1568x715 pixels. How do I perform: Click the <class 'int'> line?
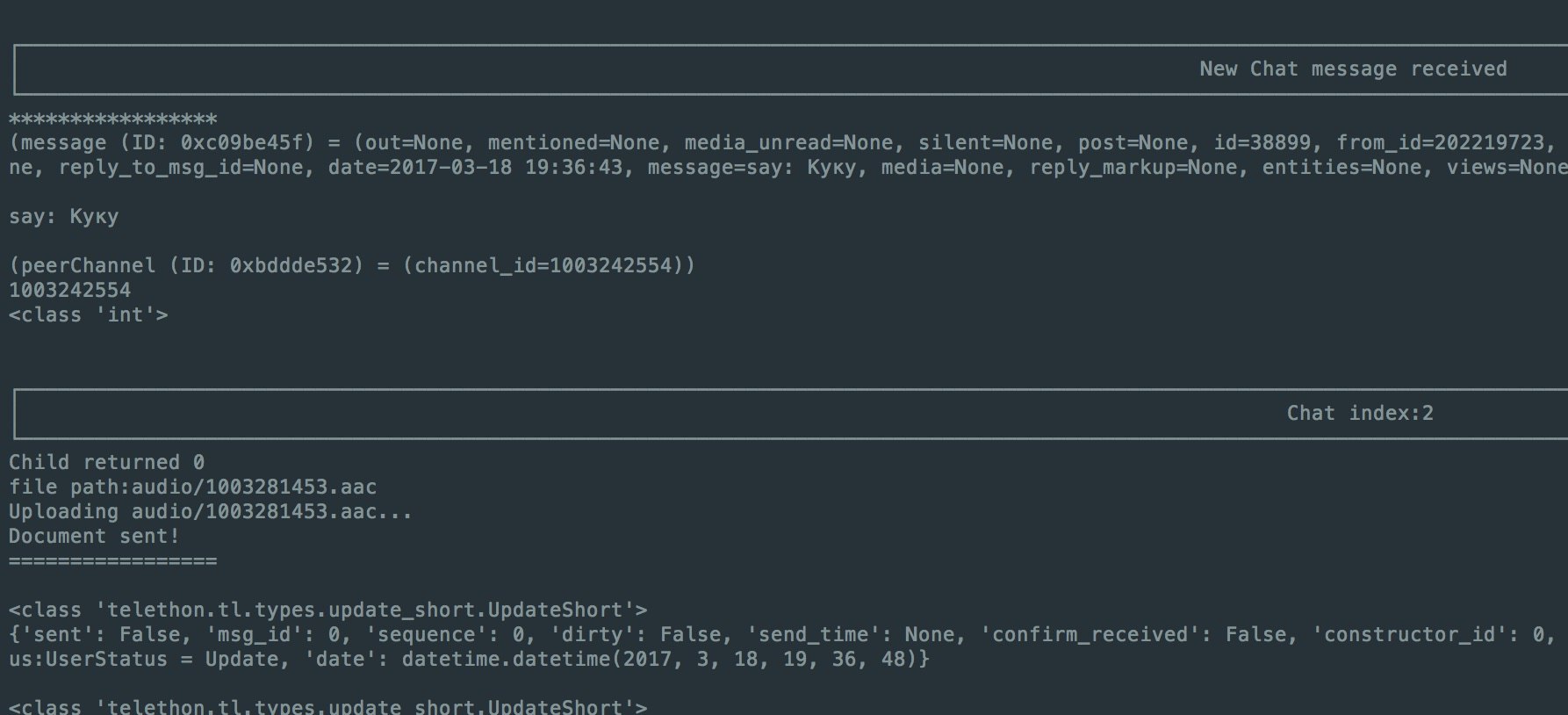pos(88,315)
